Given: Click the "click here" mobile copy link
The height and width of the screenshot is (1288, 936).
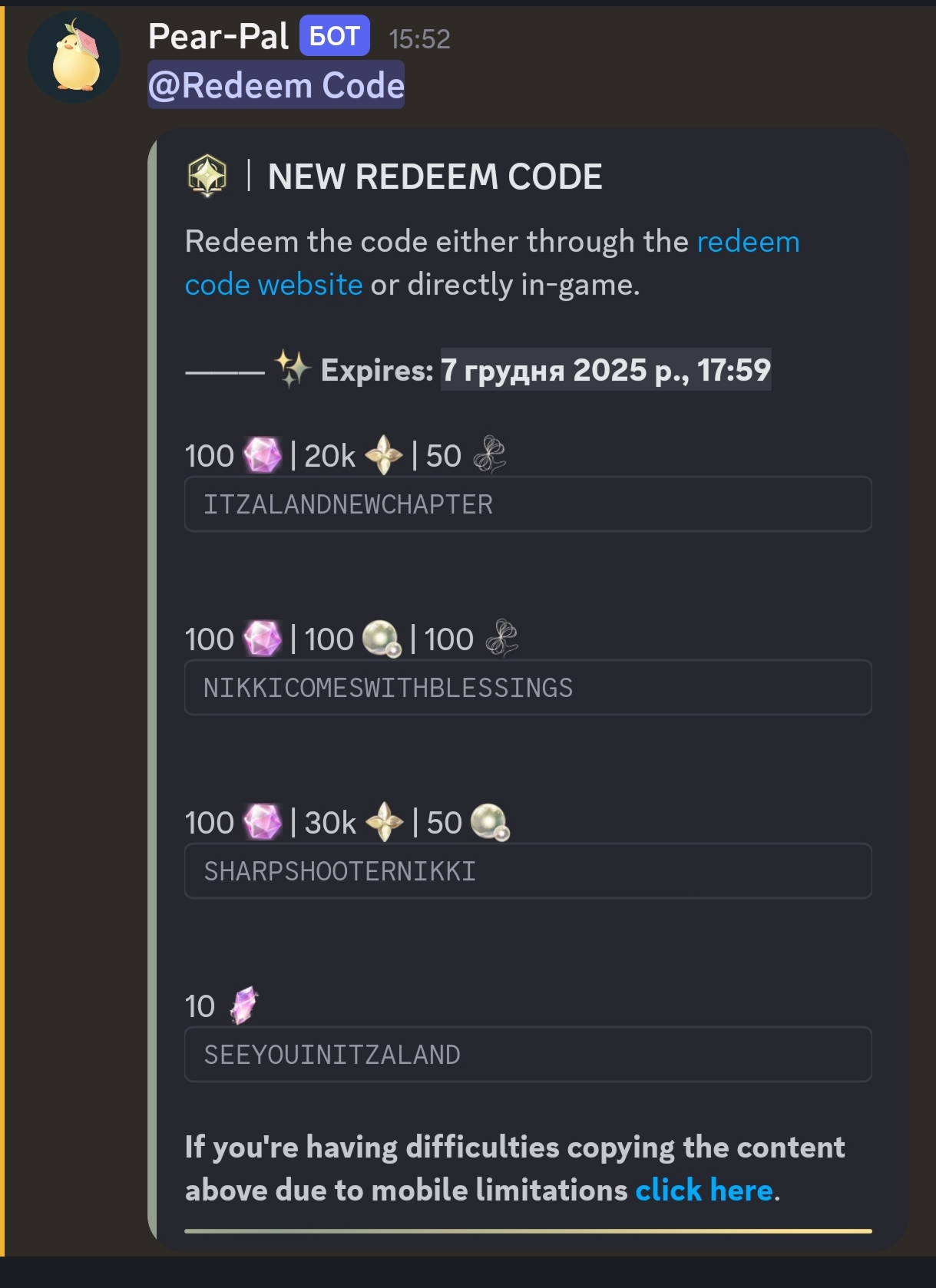Looking at the screenshot, I should click(x=703, y=1190).
